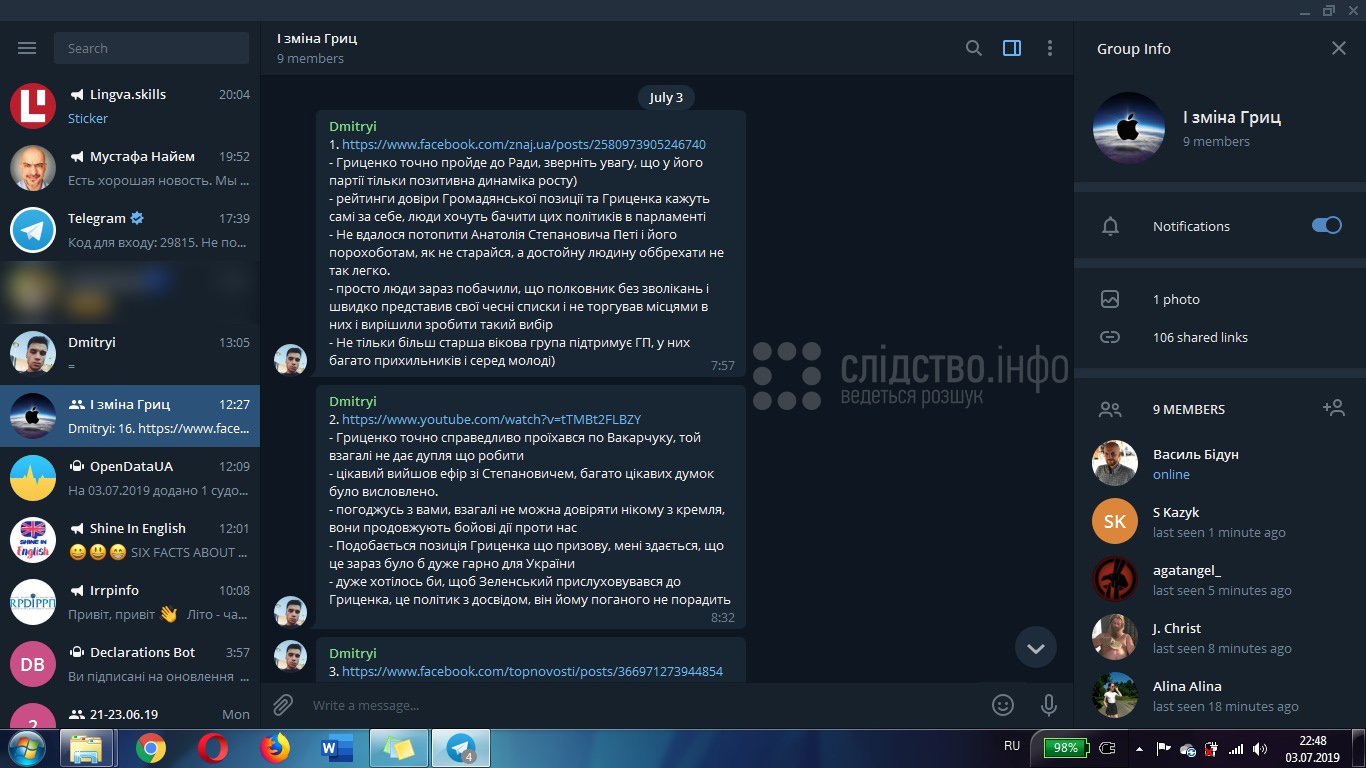The image size is (1366, 768).
Task: Click the Dmitryi sender name on the first message
Action: click(x=353, y=126)
